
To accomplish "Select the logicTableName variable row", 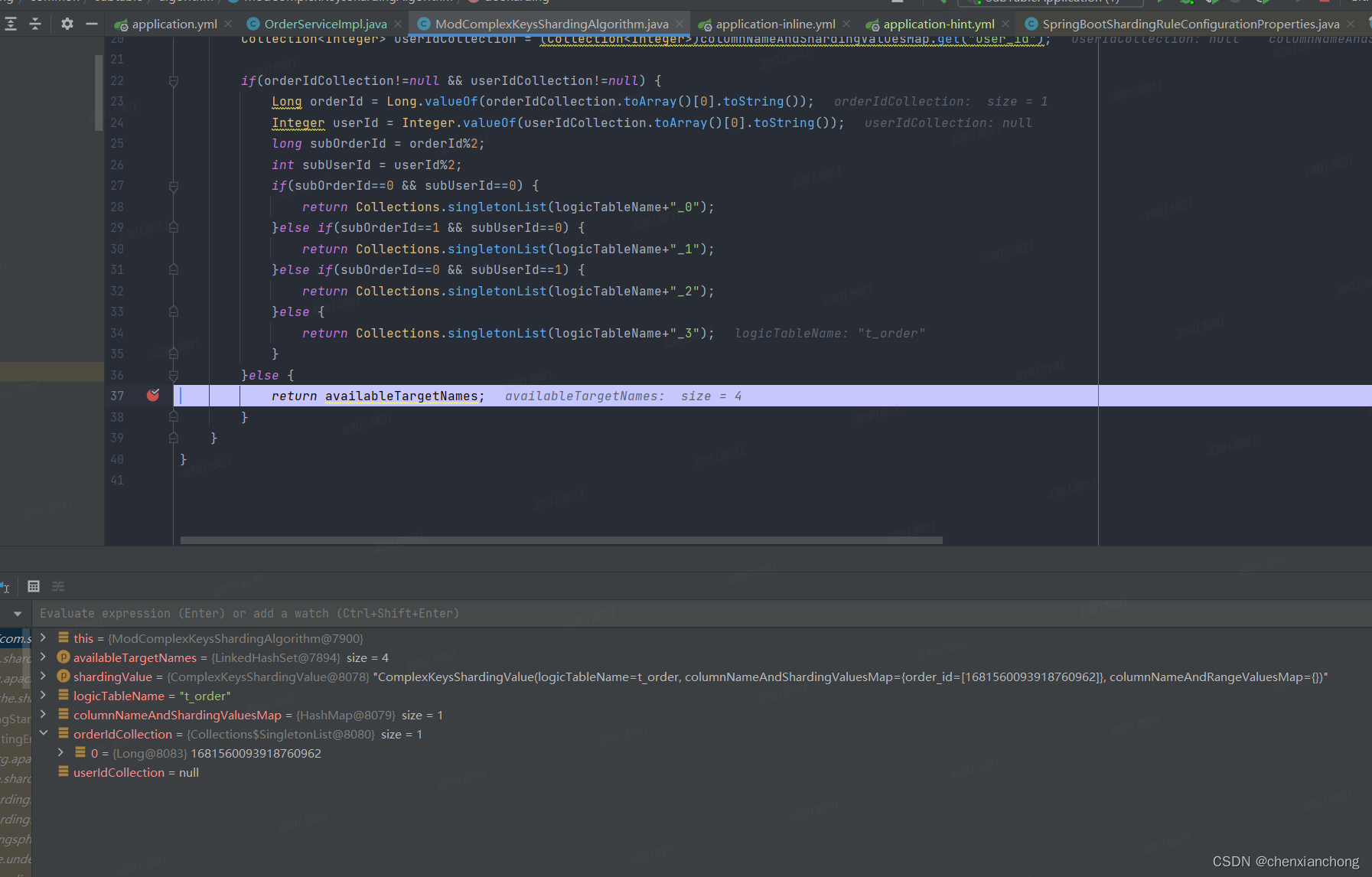I will 152,696.
